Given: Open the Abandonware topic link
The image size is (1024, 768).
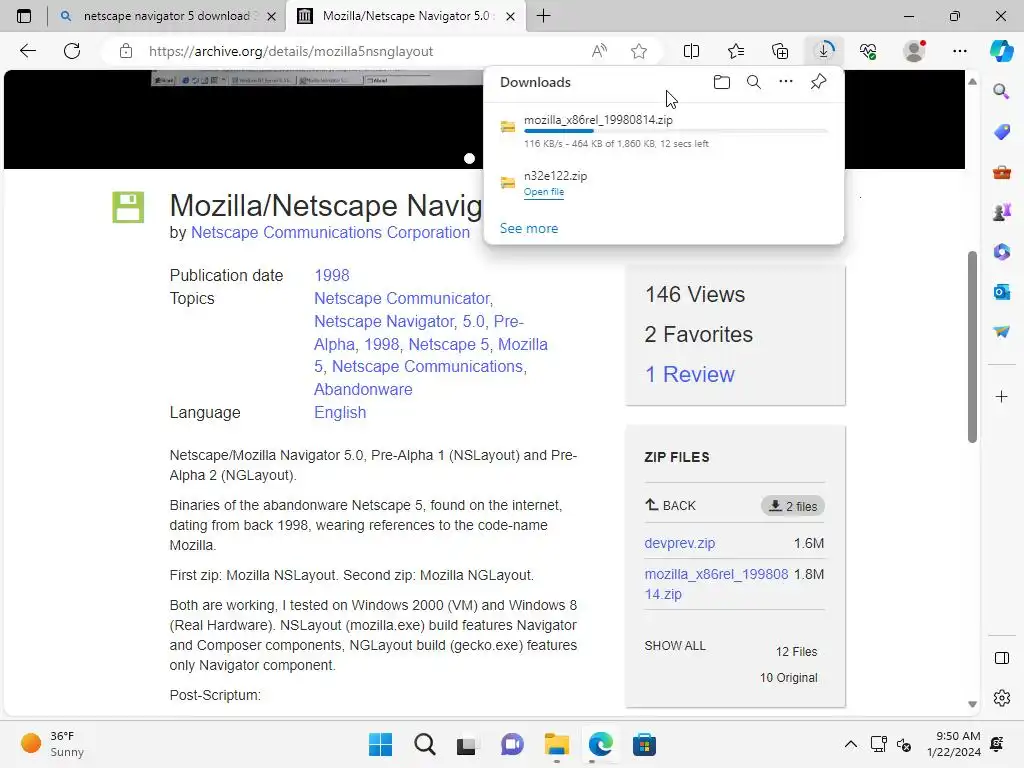Looking at the screenshot, I should (363, 389).
